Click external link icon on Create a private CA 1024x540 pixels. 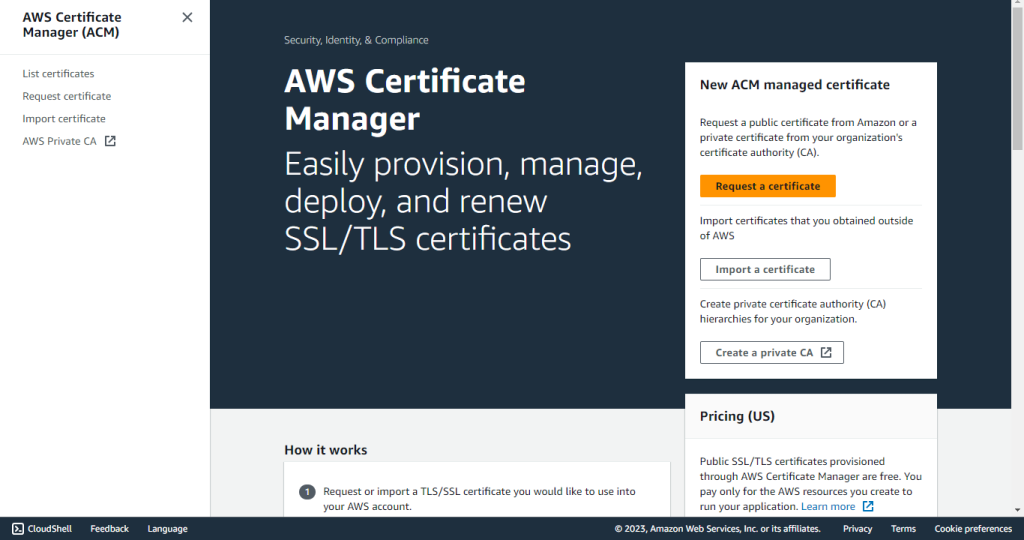(826, 353)
